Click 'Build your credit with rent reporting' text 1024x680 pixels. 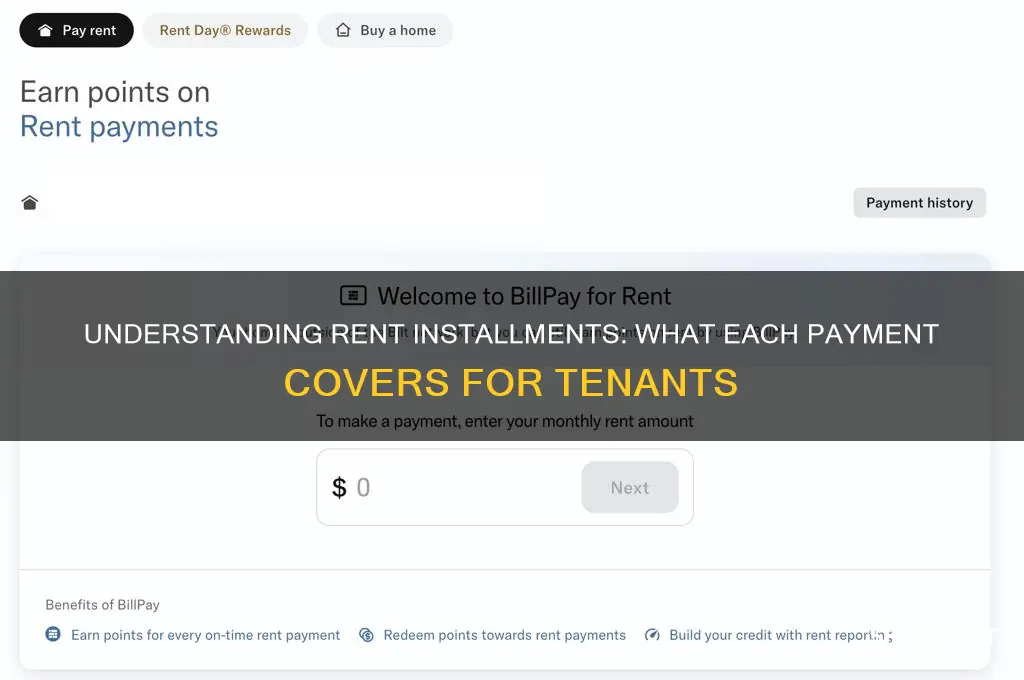tap(781, 635)
